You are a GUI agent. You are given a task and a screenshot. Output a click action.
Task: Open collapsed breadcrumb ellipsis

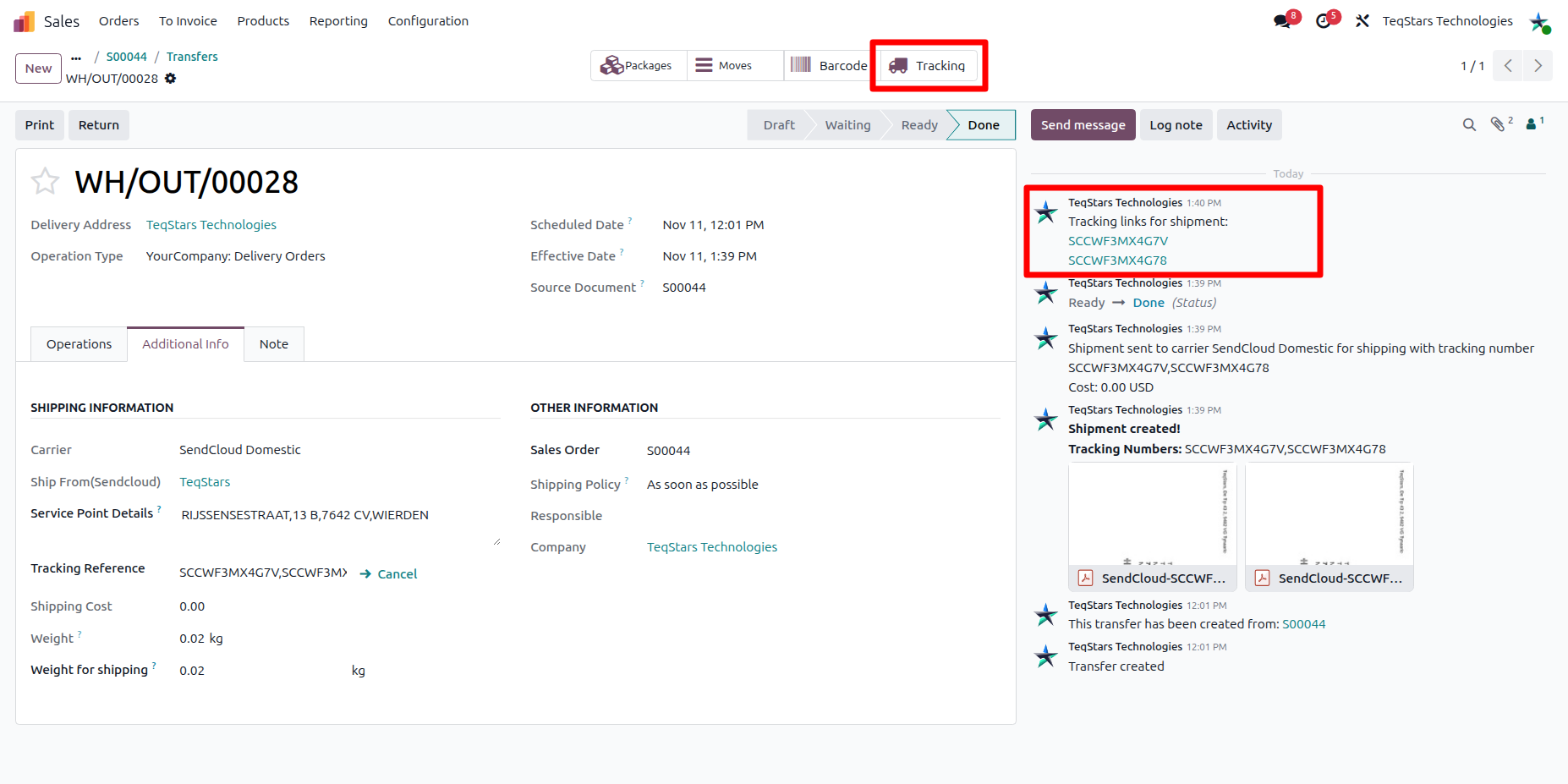point(76,58)
